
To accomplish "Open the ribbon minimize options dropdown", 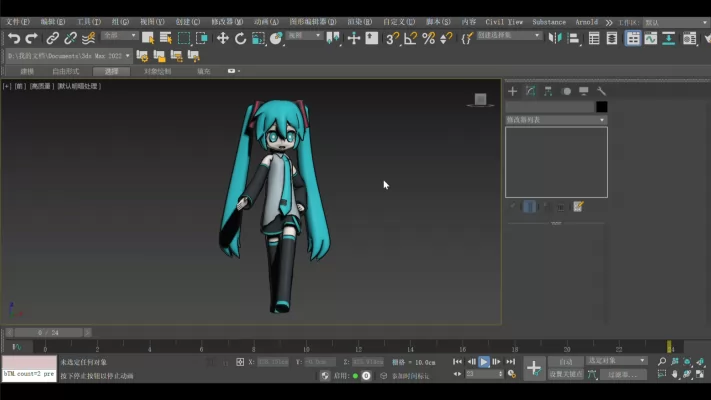I will tap(234, 71).
